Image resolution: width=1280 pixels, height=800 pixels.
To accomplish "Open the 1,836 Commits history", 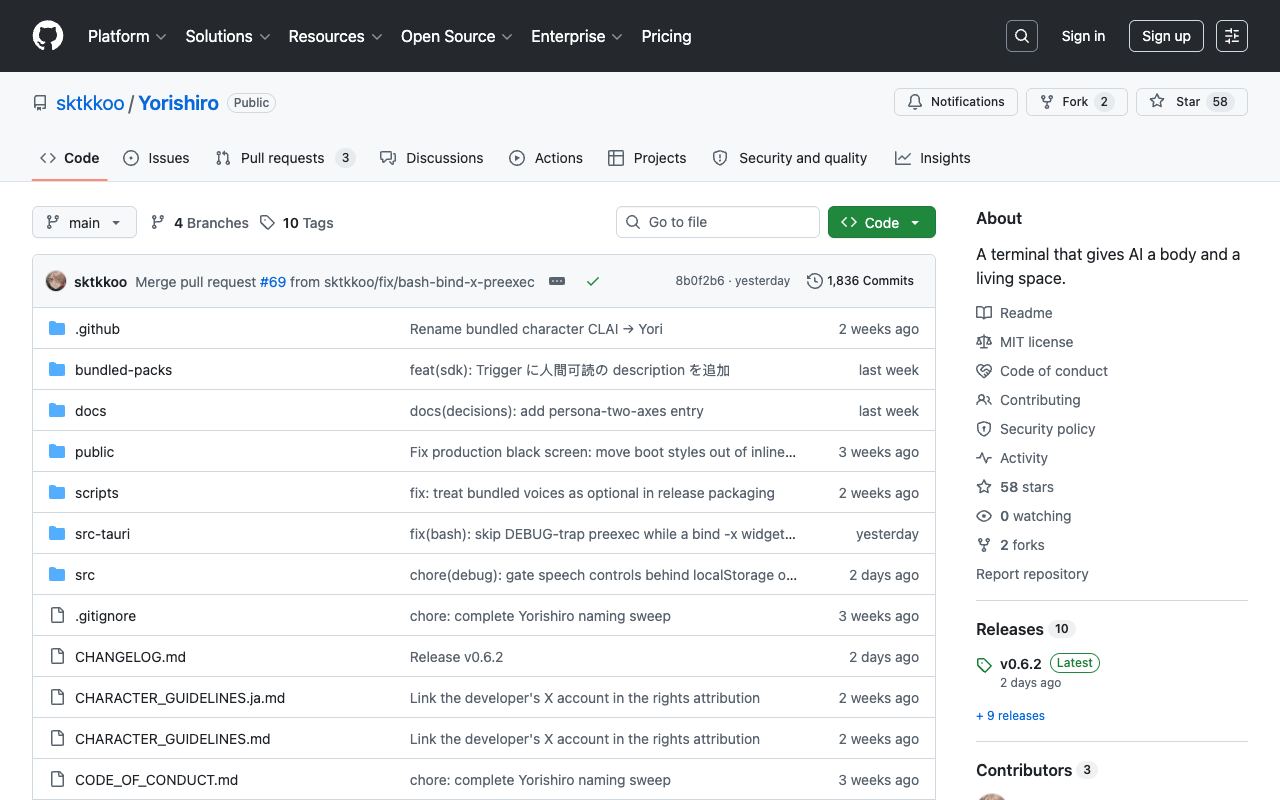I will tap(860, 281).
